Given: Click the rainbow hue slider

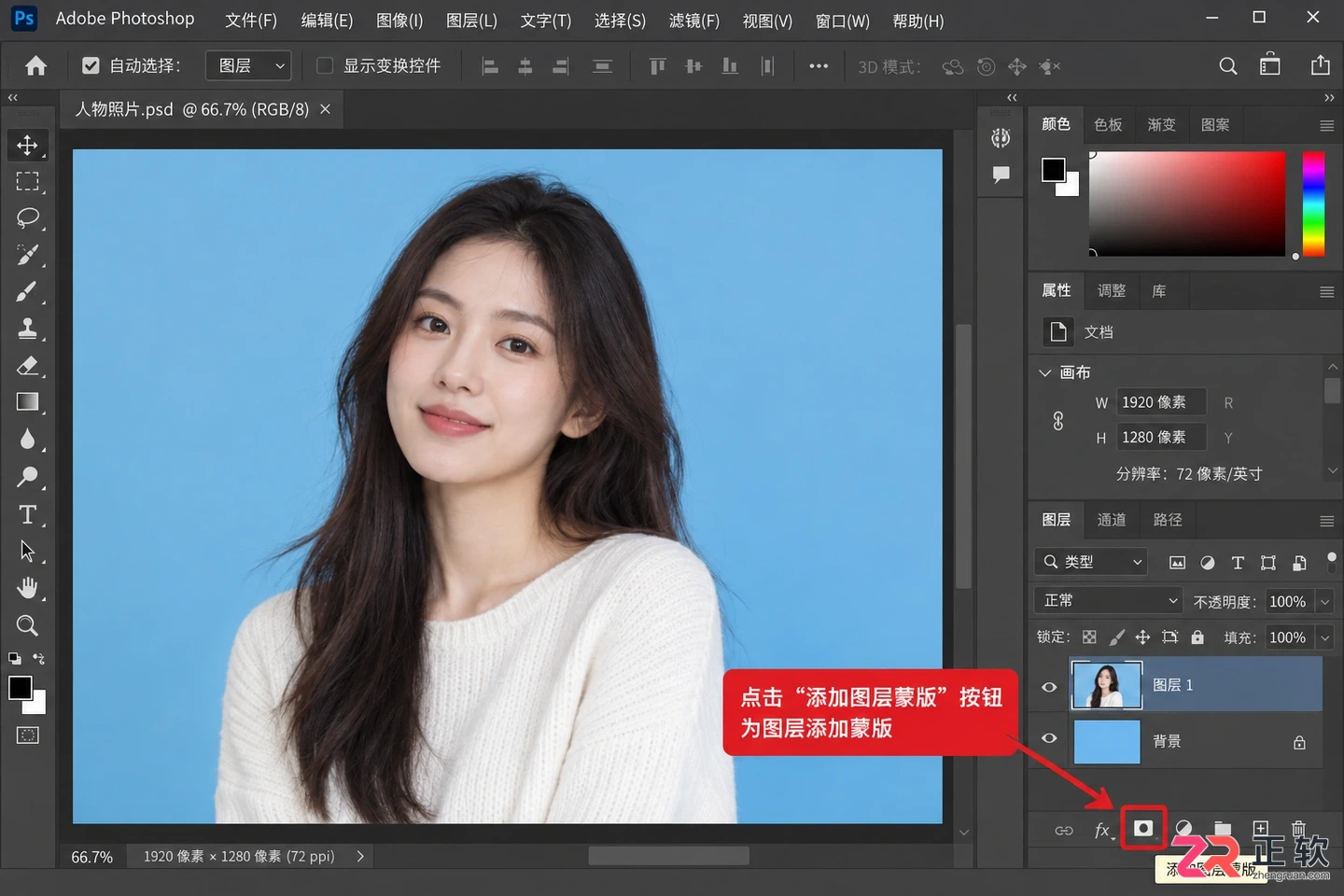Looking at the screenshot, I should [1313, 203].
